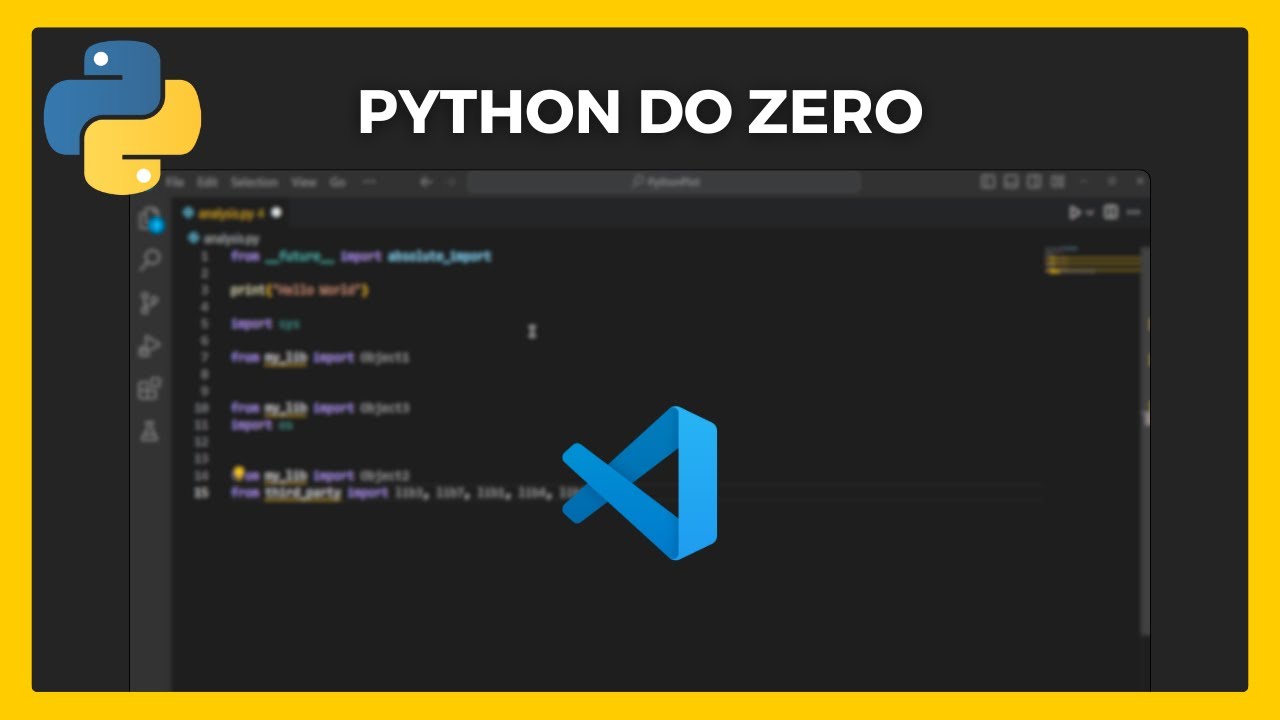
Task: Select the analysis.py editor tab
Action: pyautogui.click(x=231, y=213)
